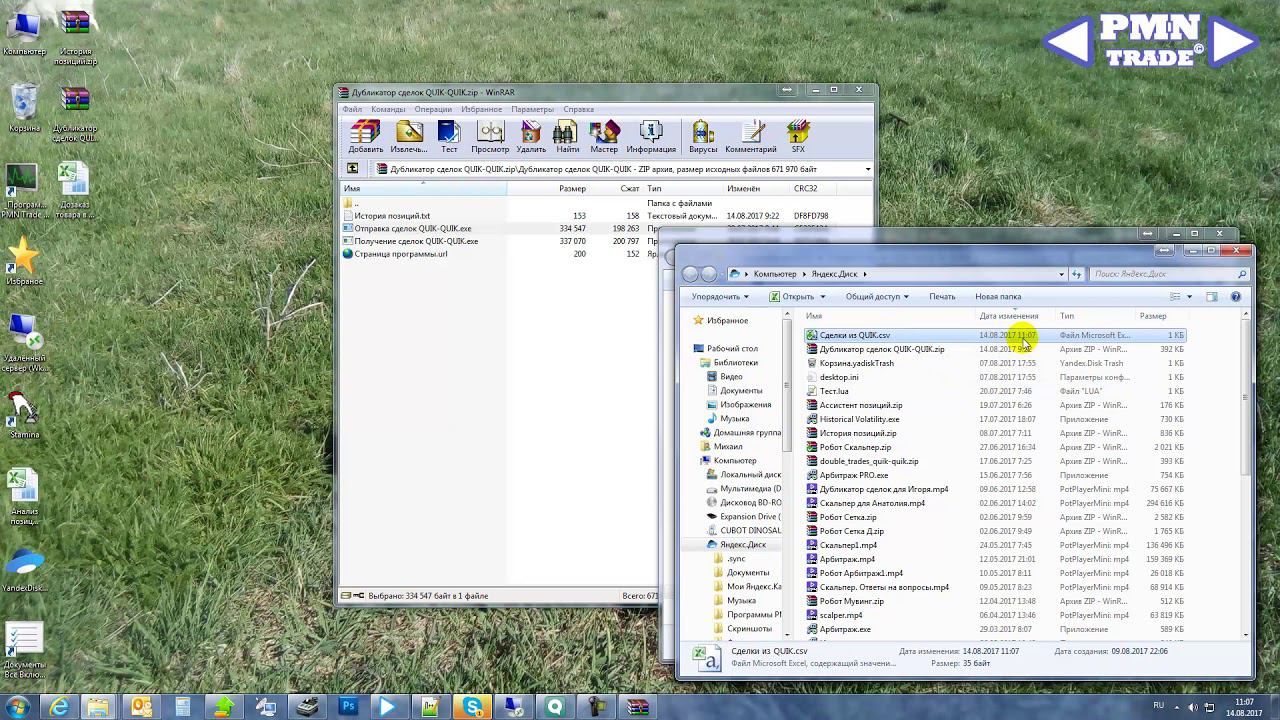Select Дубликатор сделок QUIK-QUIK.zip in Explorer
This screenshot has width=1280, height=720.
tap(881, 349)
